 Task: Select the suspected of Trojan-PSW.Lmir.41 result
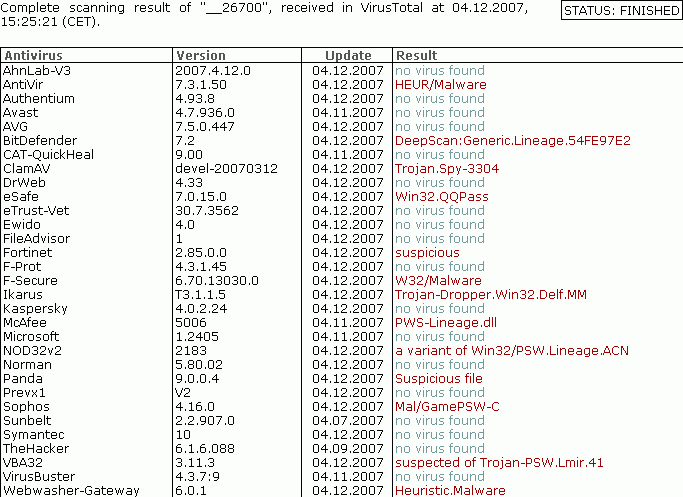499,463
